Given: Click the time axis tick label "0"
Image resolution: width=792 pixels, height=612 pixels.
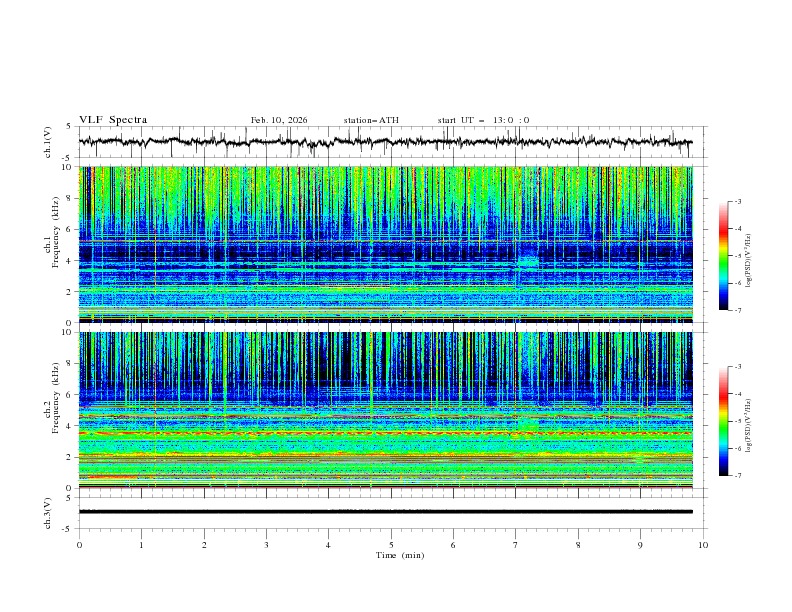Looking at the screenshot, I should 79,545.
